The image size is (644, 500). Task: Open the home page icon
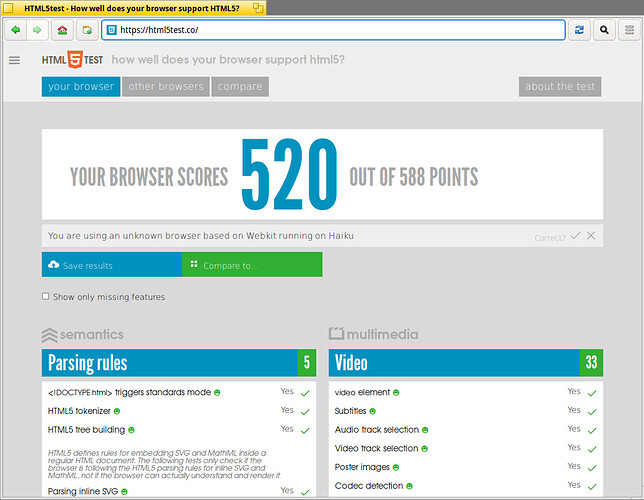62,30
